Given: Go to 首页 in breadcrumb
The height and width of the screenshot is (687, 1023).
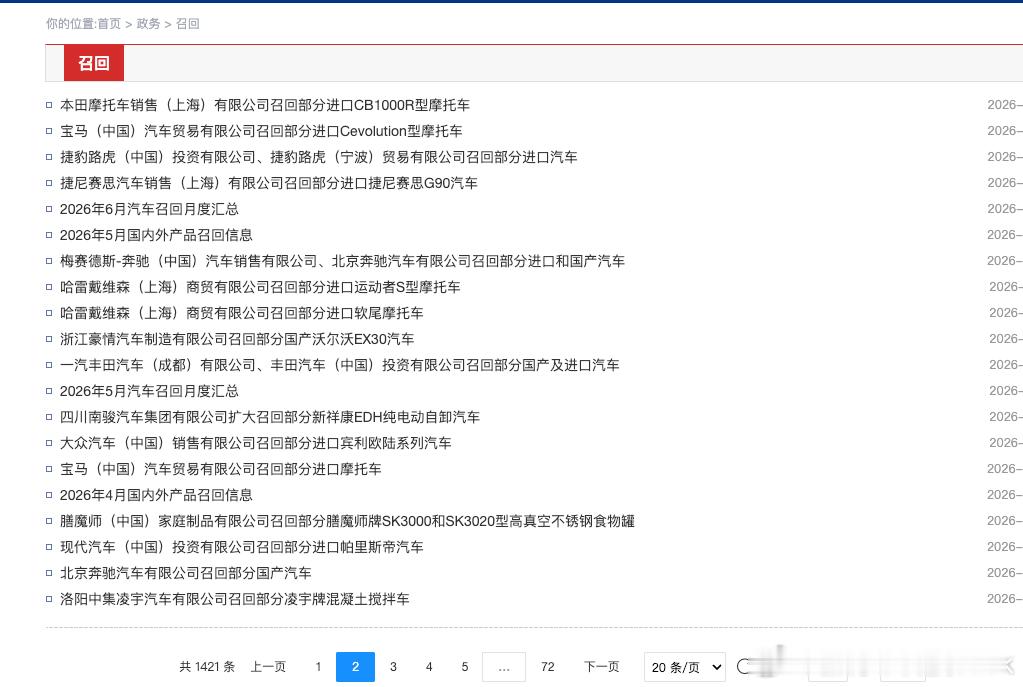Looking at the screenshot, I should coord(109,23).
